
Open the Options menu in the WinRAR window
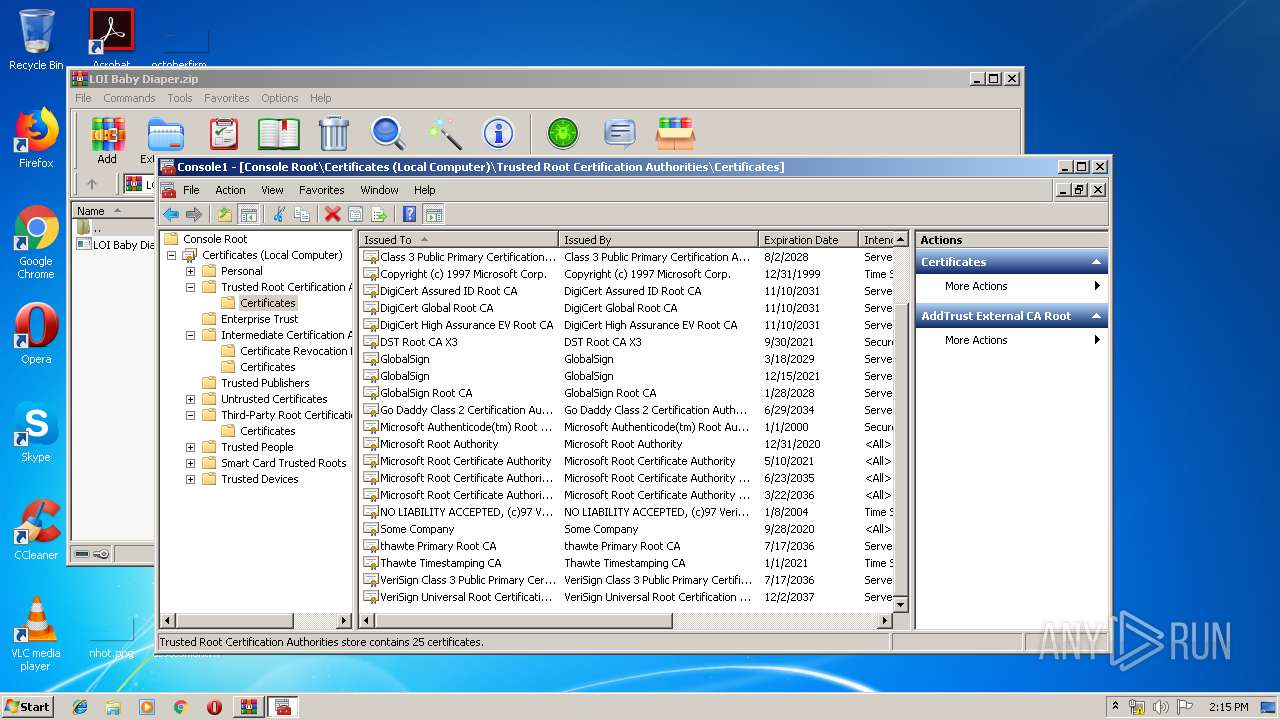pyautogui.click(x=279, y=98)
